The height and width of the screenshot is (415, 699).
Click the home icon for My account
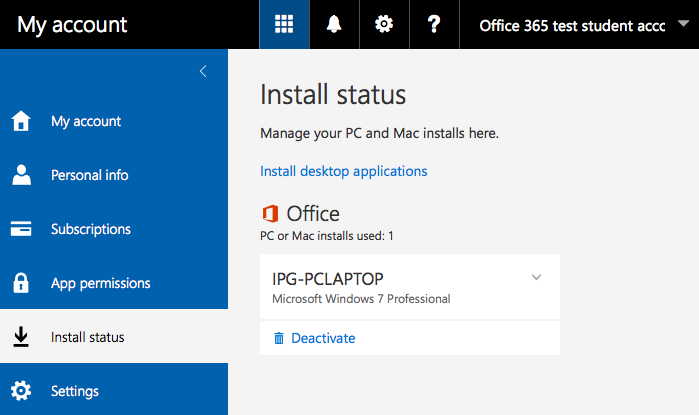pyautogui.click(x=21, y=121)
